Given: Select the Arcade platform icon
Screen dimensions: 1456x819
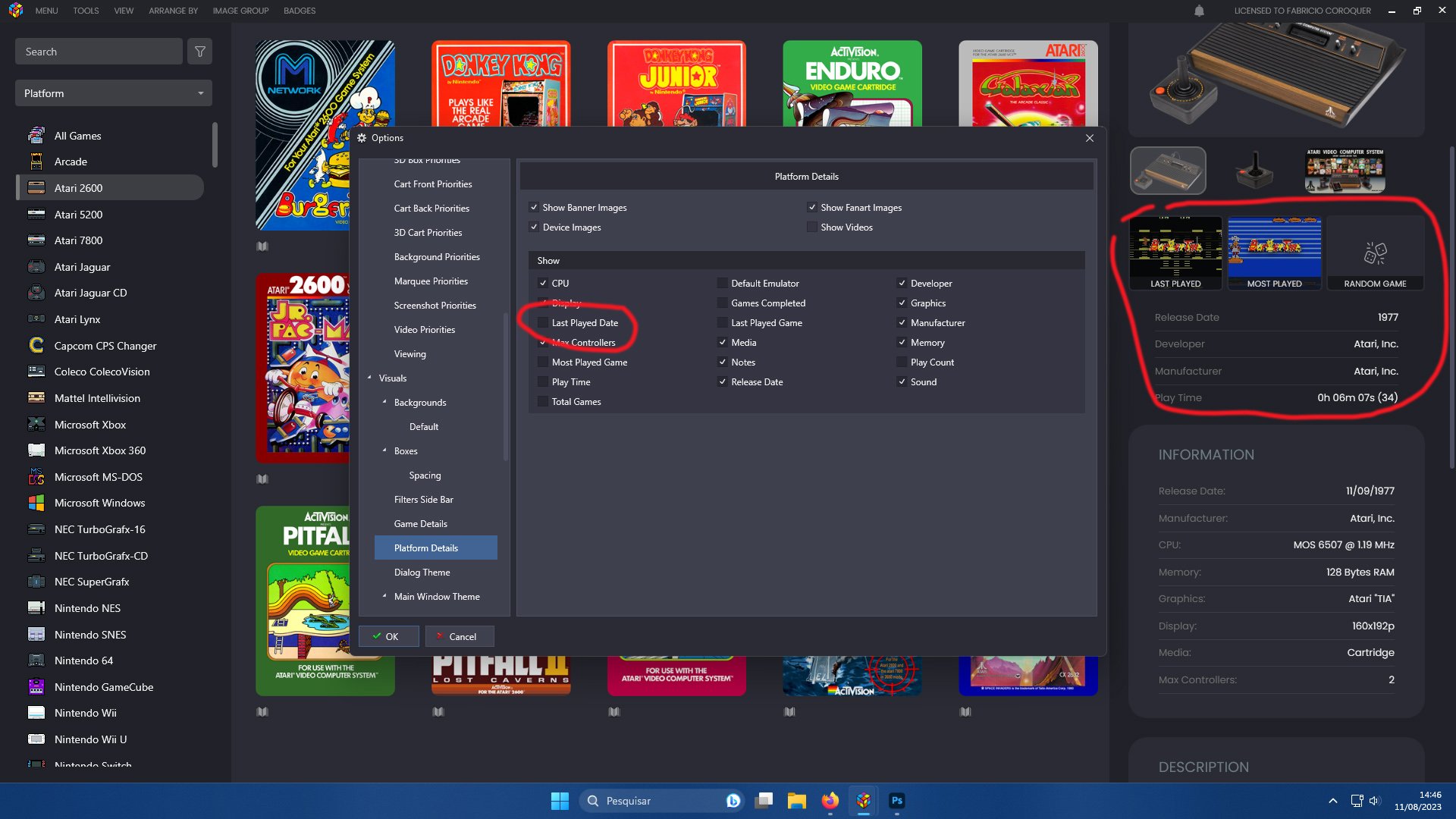Looking at the screenshot, I should click(36, 162).
